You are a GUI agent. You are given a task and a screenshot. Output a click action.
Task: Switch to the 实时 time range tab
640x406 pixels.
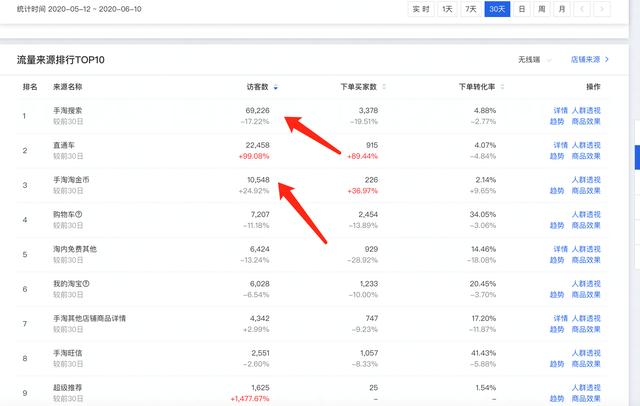tap(421, 9)
